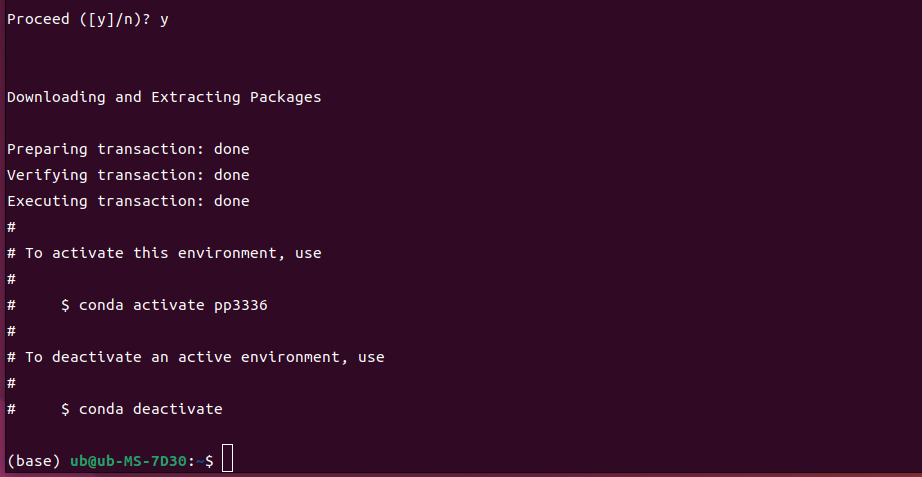The height and width of the screenshot is (477, 922).
Task: Click the terminal cursor block at the prompt
Action: point(227,460)
